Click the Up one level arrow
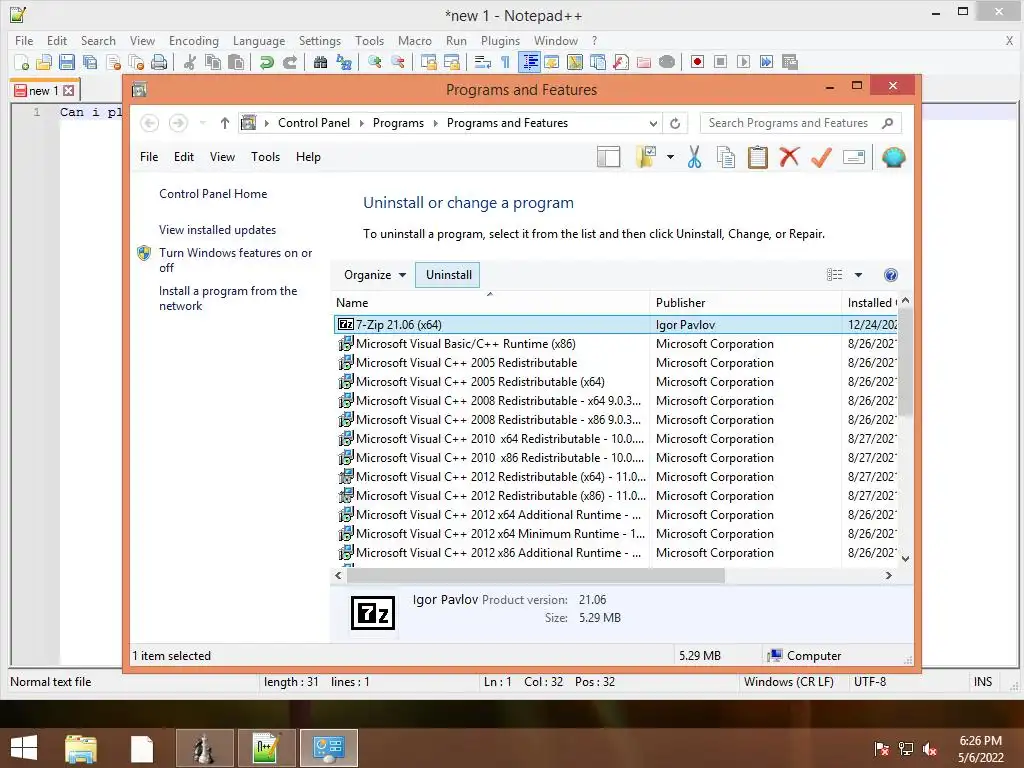1024x768 pixels. (x=225, y=123)
